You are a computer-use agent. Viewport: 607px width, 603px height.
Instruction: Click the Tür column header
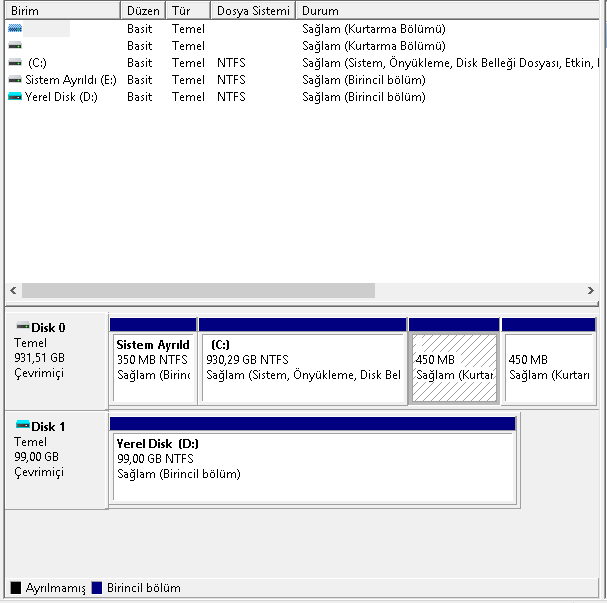click(188, 11)
